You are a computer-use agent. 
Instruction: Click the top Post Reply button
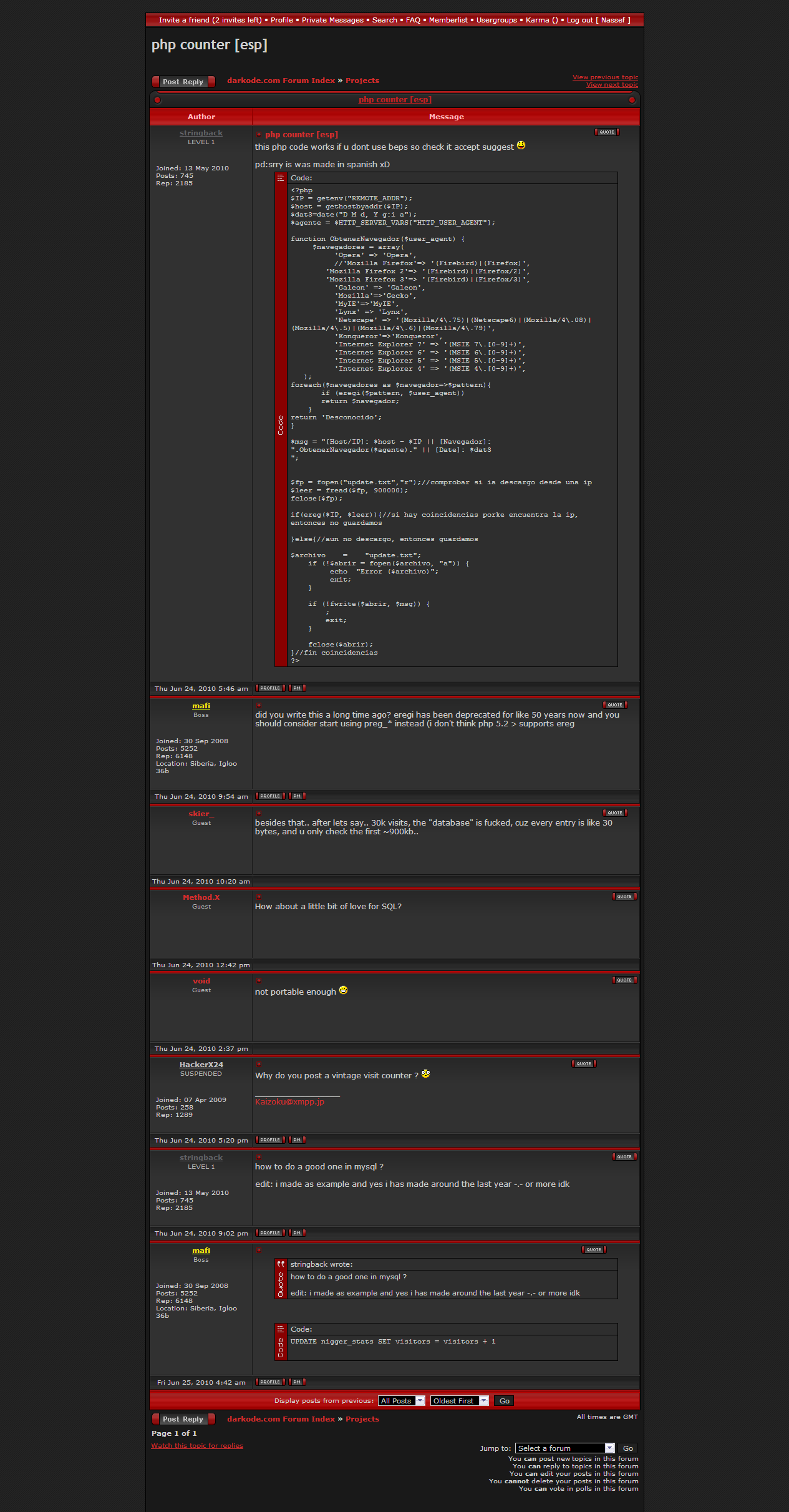click(183, 82)
